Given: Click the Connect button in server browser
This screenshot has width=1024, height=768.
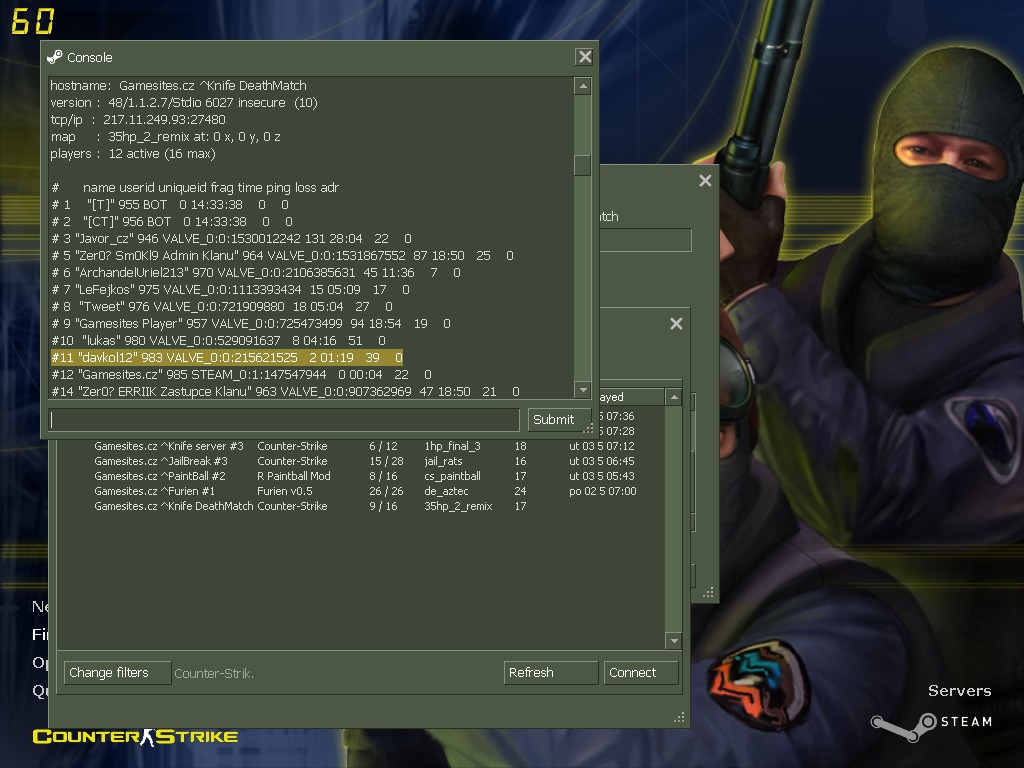Looking at the screenshot, I should tap(641, 673).
